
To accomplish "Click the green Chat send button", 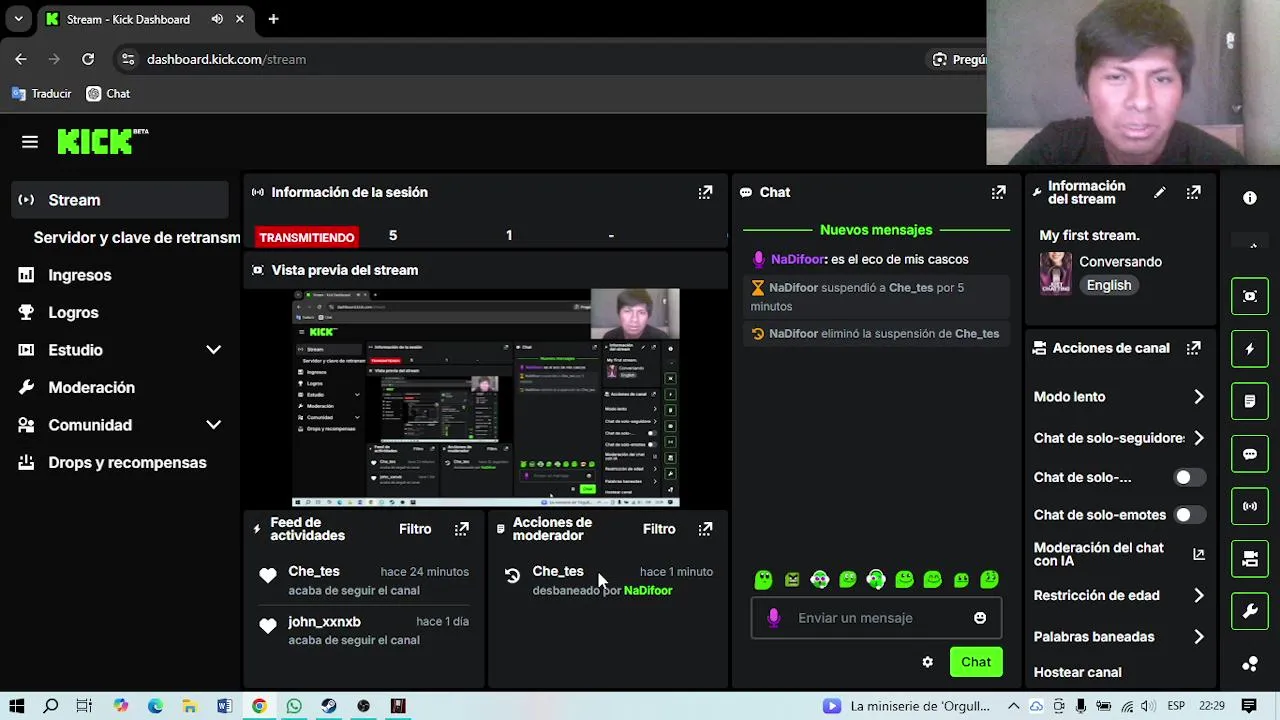I will 976,662.
